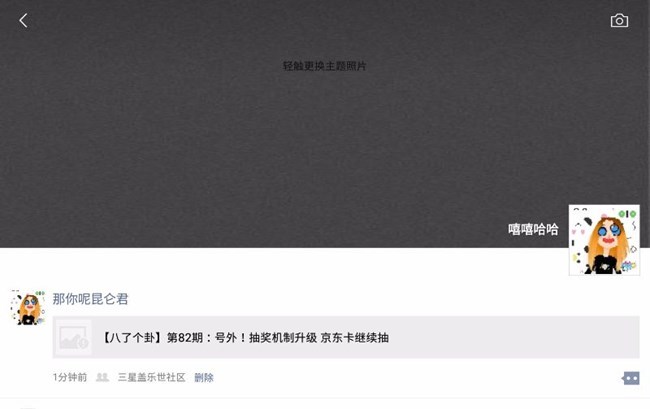Click the badge on the placeholder image

point(84,343)
